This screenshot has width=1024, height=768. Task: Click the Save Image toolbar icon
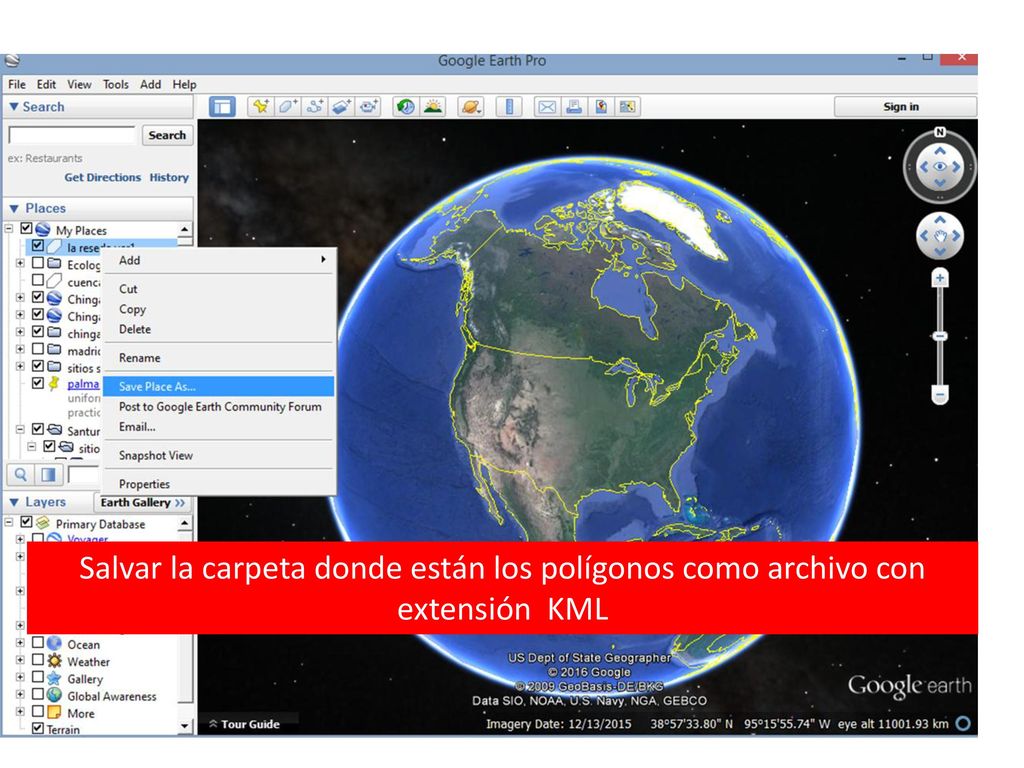click(601, 106)
